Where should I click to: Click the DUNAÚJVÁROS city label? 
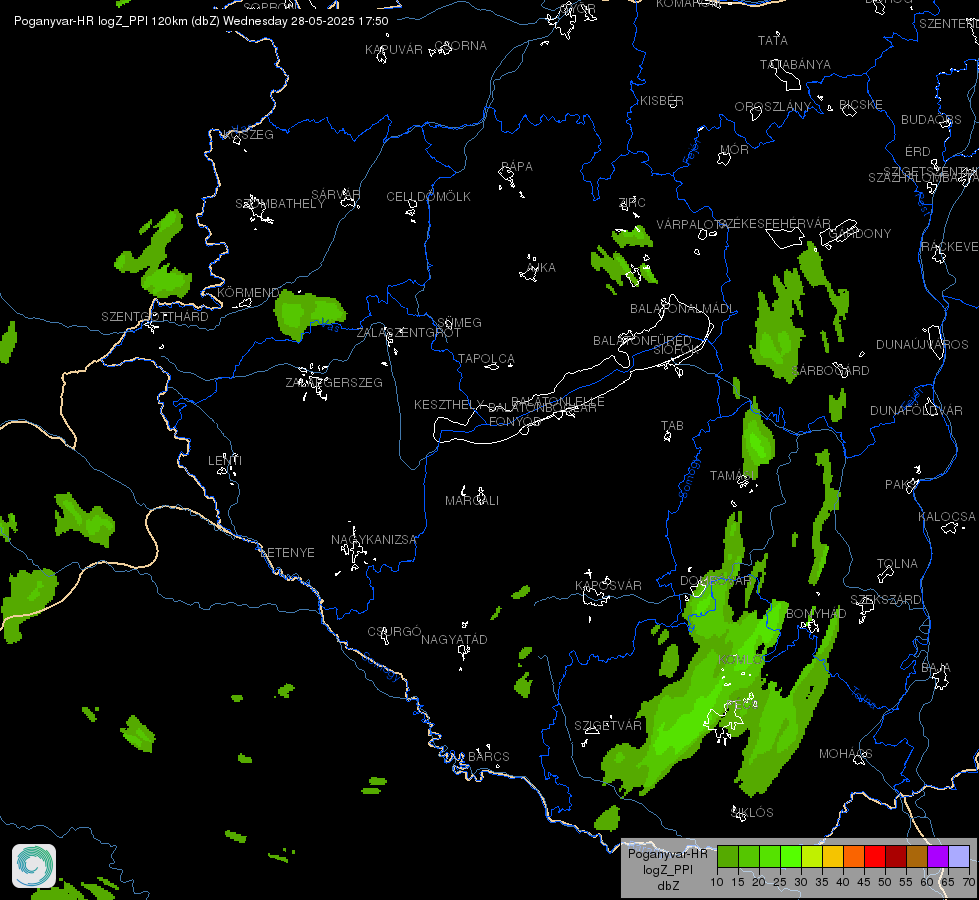coord(922,345)
